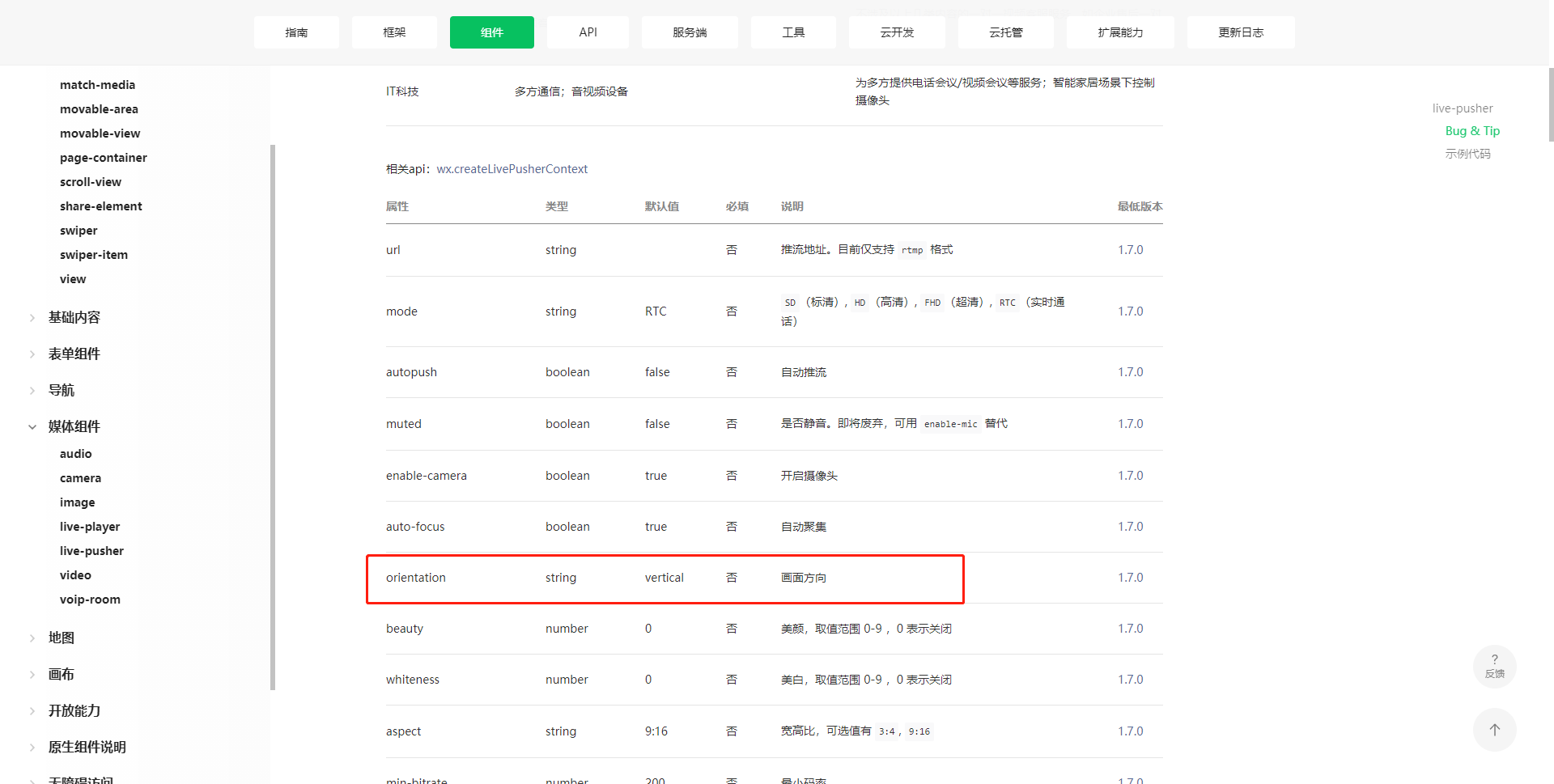
Task: Expand the 基础内容 section chevron
Action: pos(32,318)
